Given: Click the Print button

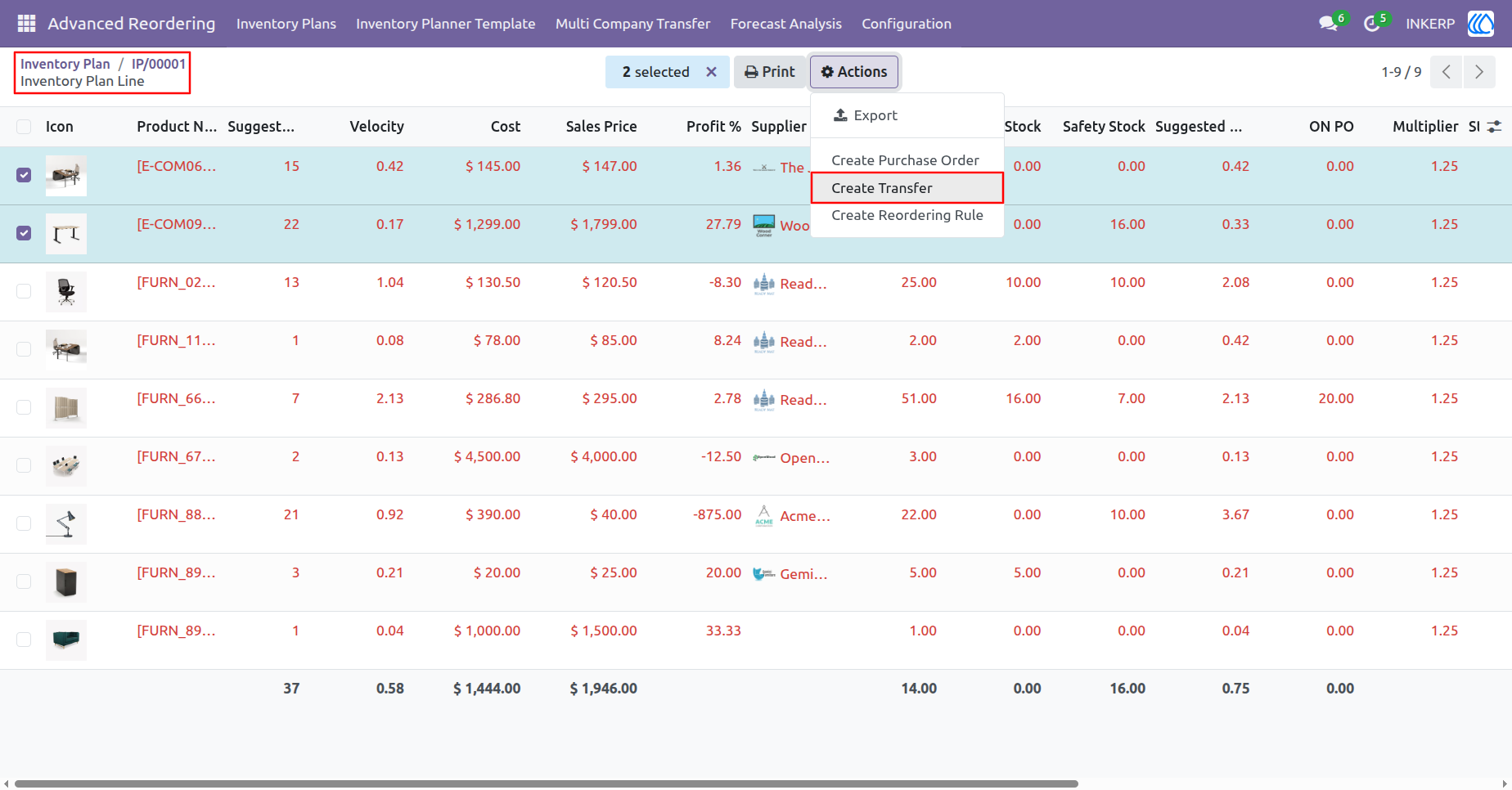Looking at the screenshot, I should coord(770,72).
